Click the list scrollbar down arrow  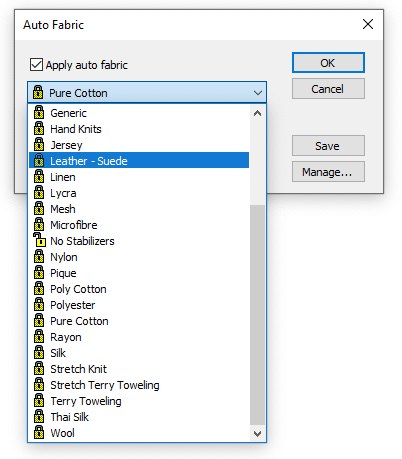pos(257,433)
